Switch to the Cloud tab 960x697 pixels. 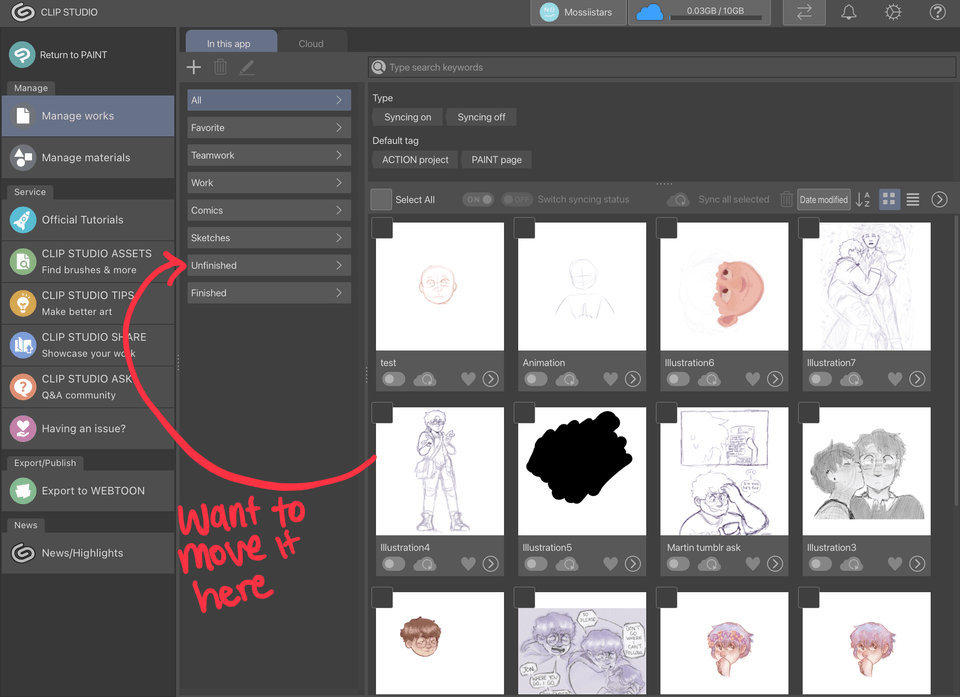coord(311,44)
